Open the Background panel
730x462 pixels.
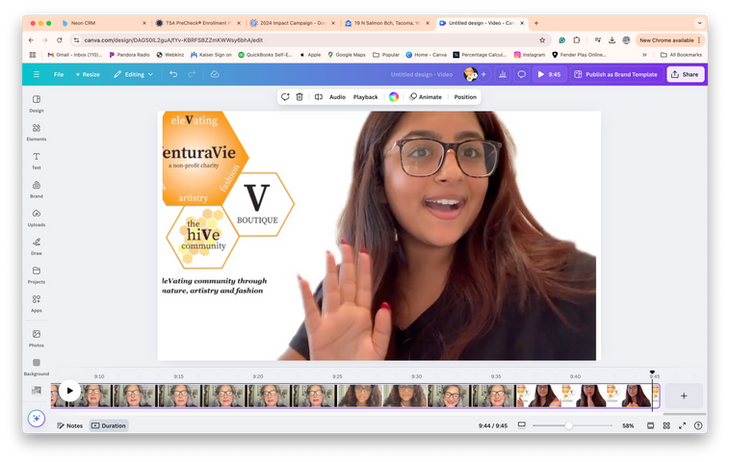[x=36, y=367]
